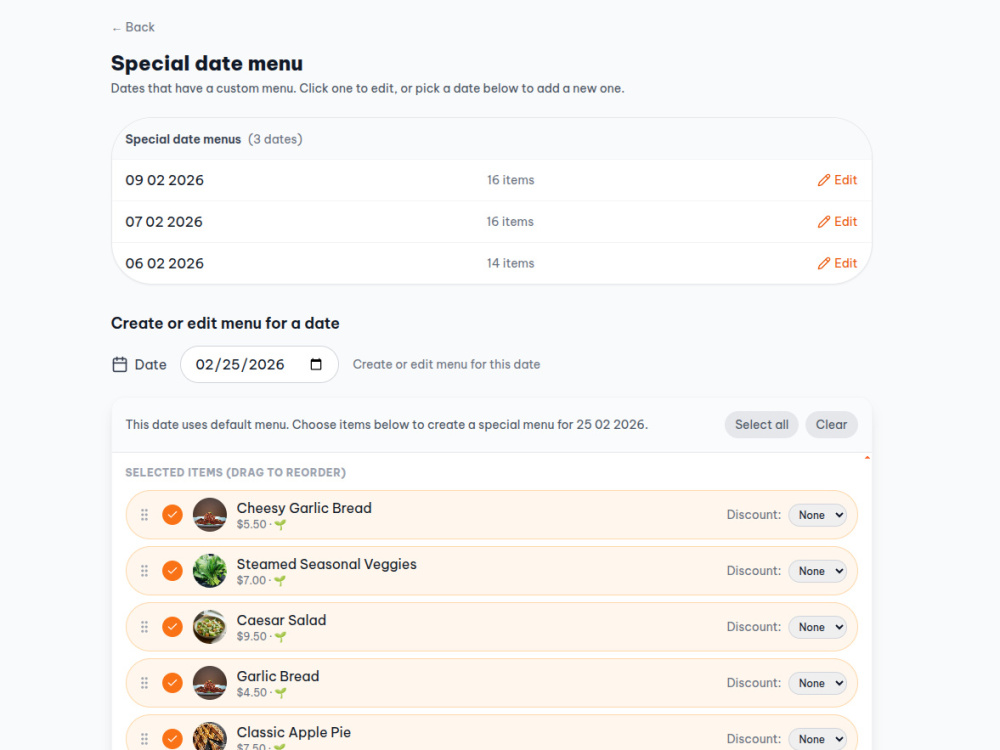Open discount dropdown for Classic Apple Pie
Viewport: 1000px width, 750px height.
pyautogui.click(x=818, y=739)
